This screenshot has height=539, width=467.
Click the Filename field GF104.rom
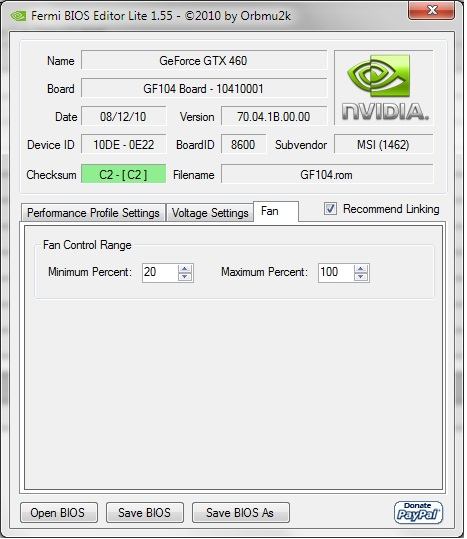click(x=327, y=174)
